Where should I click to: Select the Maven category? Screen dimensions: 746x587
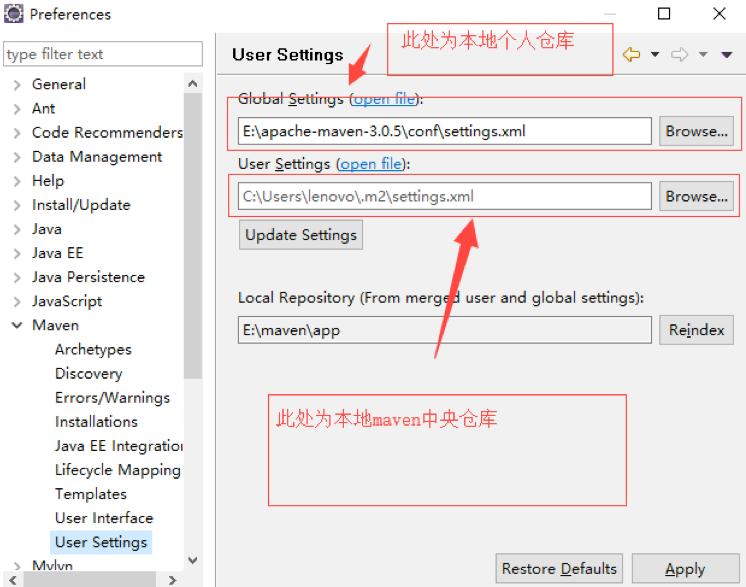pos(55,325)
